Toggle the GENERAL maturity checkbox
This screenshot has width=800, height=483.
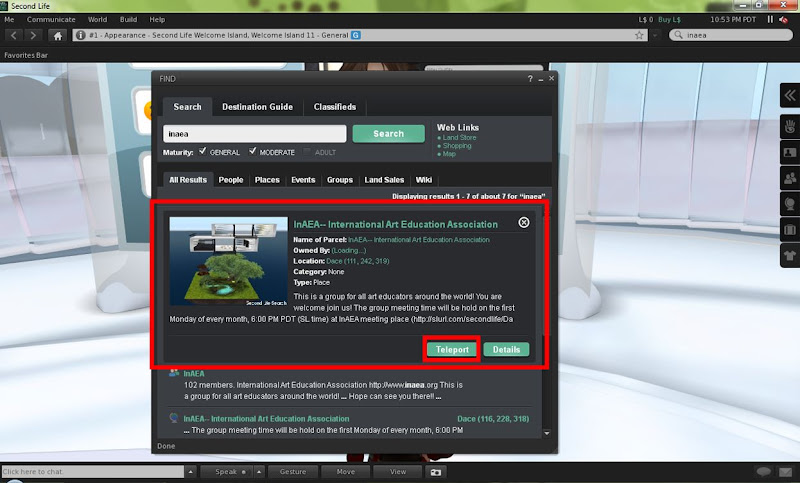pyautogui.click(x=203, y=151)
